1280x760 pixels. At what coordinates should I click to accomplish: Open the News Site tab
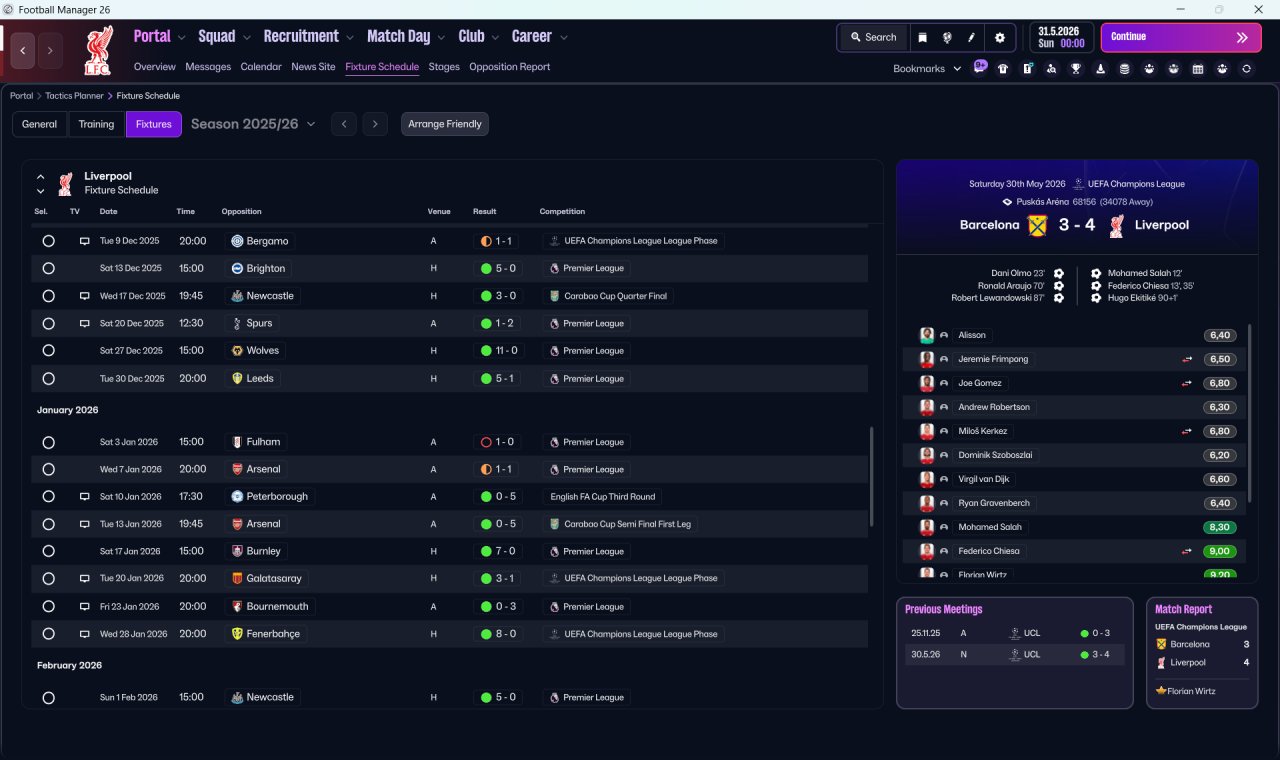tap(313, 67)
